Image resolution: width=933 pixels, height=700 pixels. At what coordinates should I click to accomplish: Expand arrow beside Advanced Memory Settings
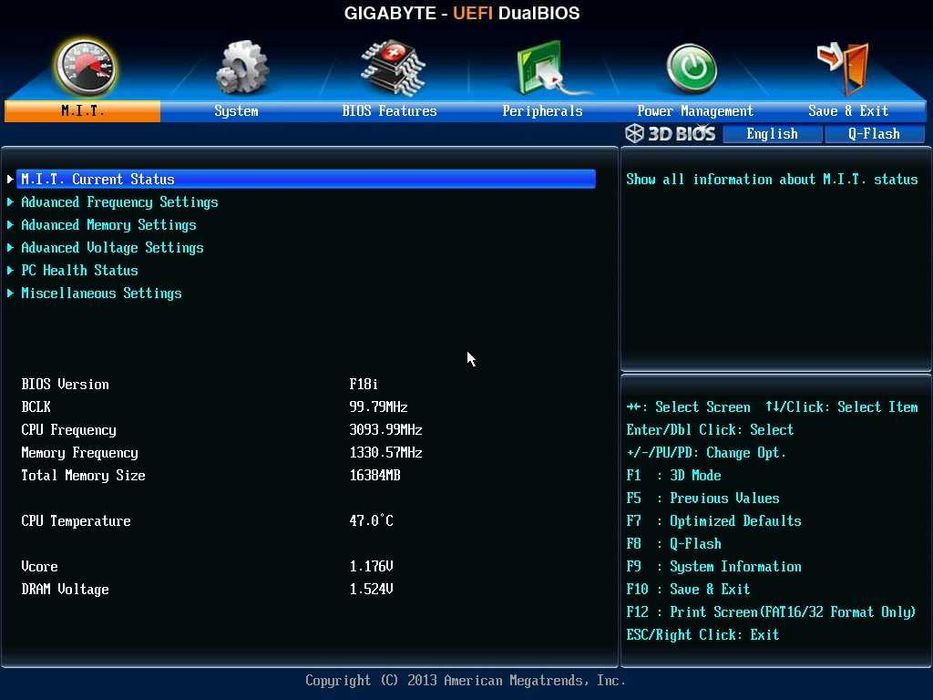10,225
